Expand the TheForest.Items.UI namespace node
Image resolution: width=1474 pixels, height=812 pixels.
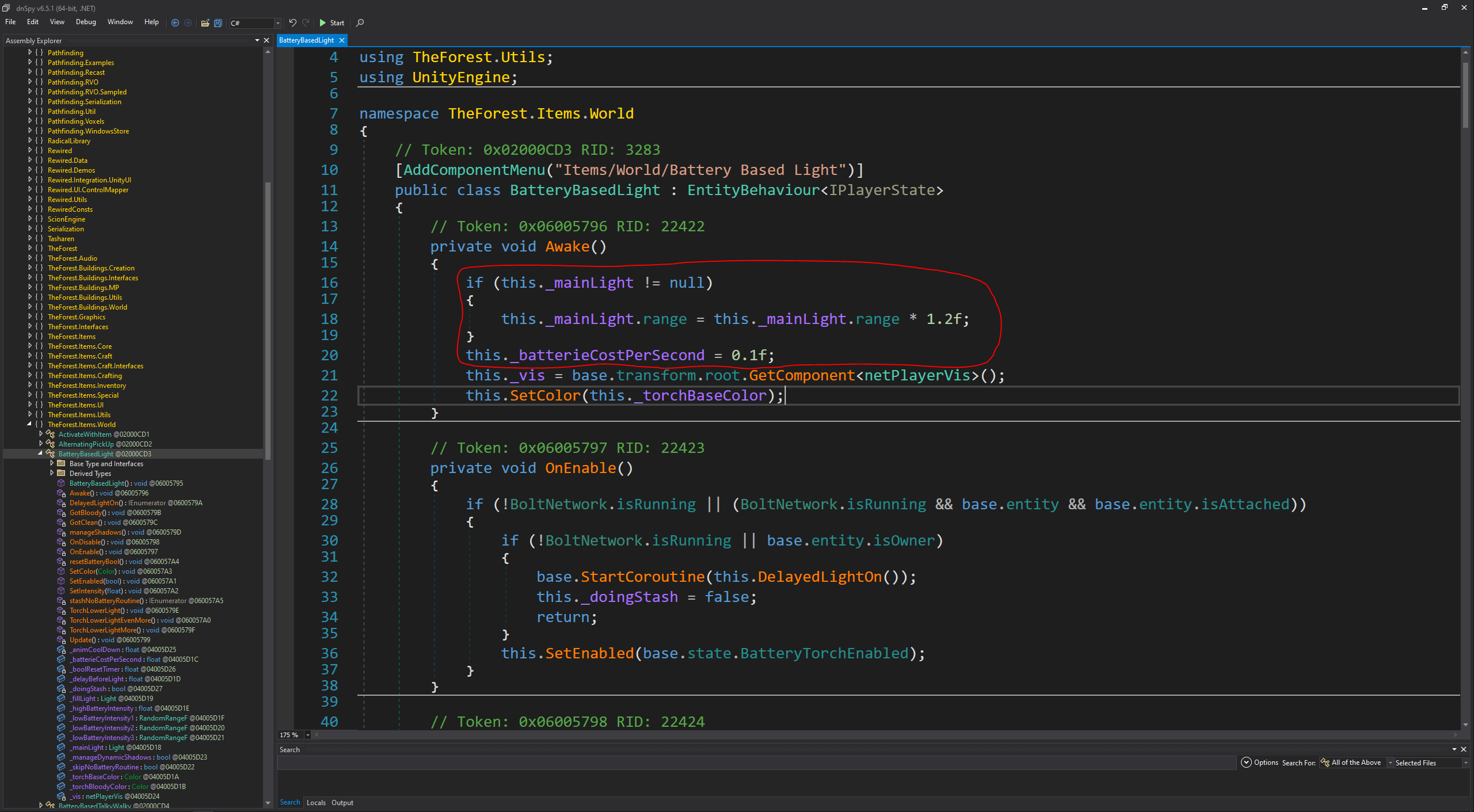pos(29,405)
